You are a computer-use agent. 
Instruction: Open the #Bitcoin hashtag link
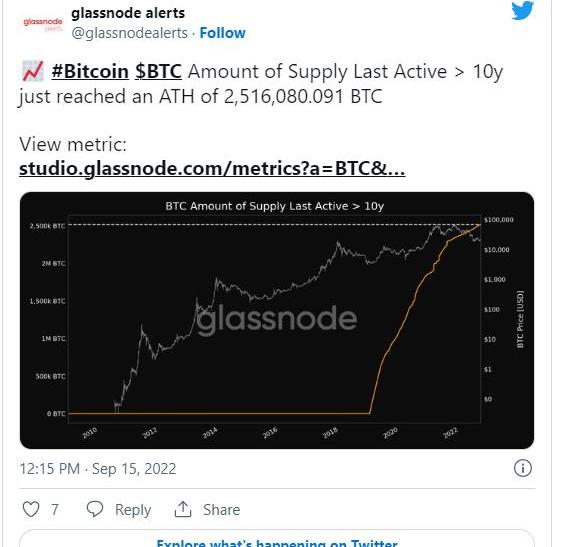[90, 71]
